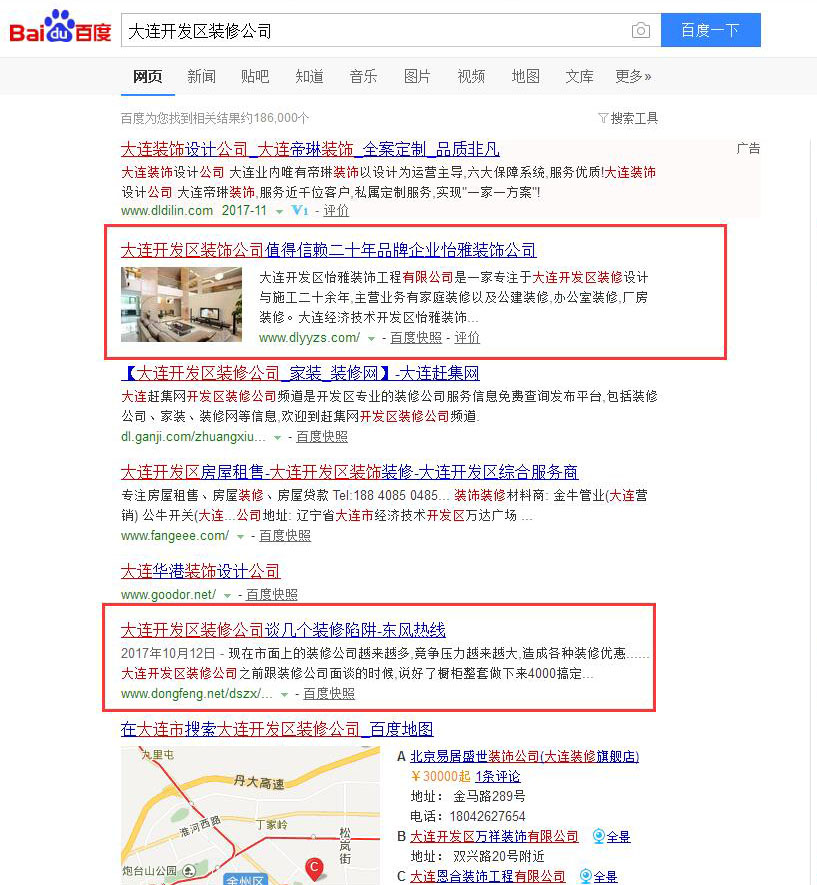Expand the arrow beside www.goodor.net
This screenshot has height=885, width=817.
click(227, 595)
